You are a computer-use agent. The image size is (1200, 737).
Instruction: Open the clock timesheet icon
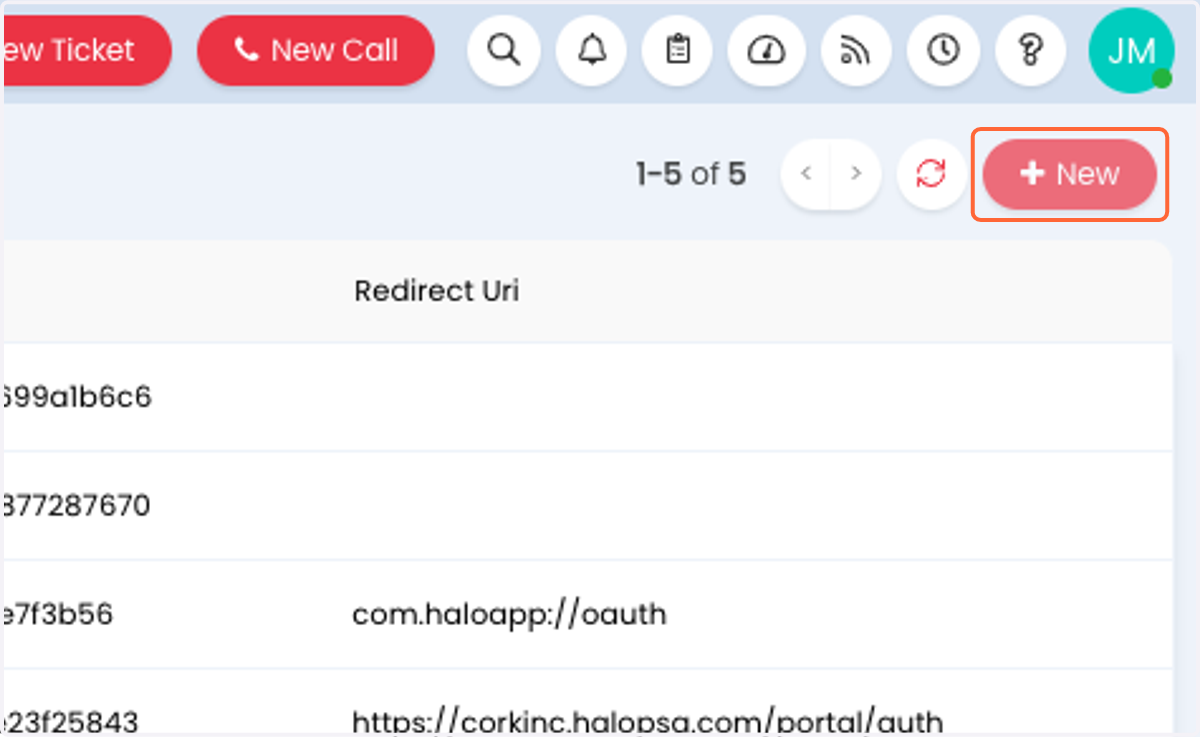tap(943, 49)
